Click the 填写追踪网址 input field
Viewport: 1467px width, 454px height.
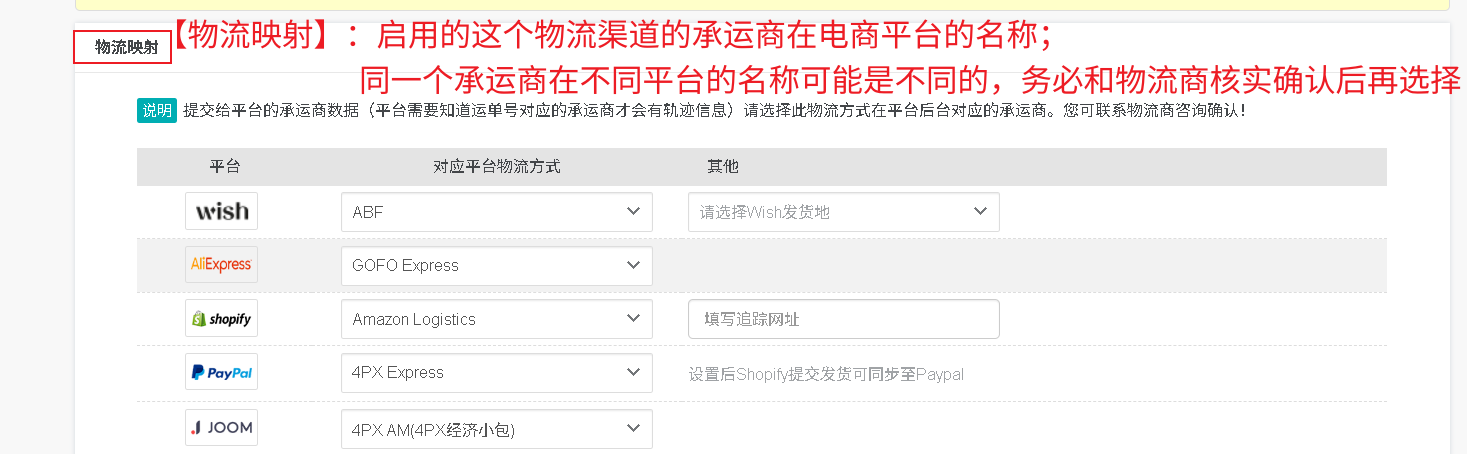(843, 319)
